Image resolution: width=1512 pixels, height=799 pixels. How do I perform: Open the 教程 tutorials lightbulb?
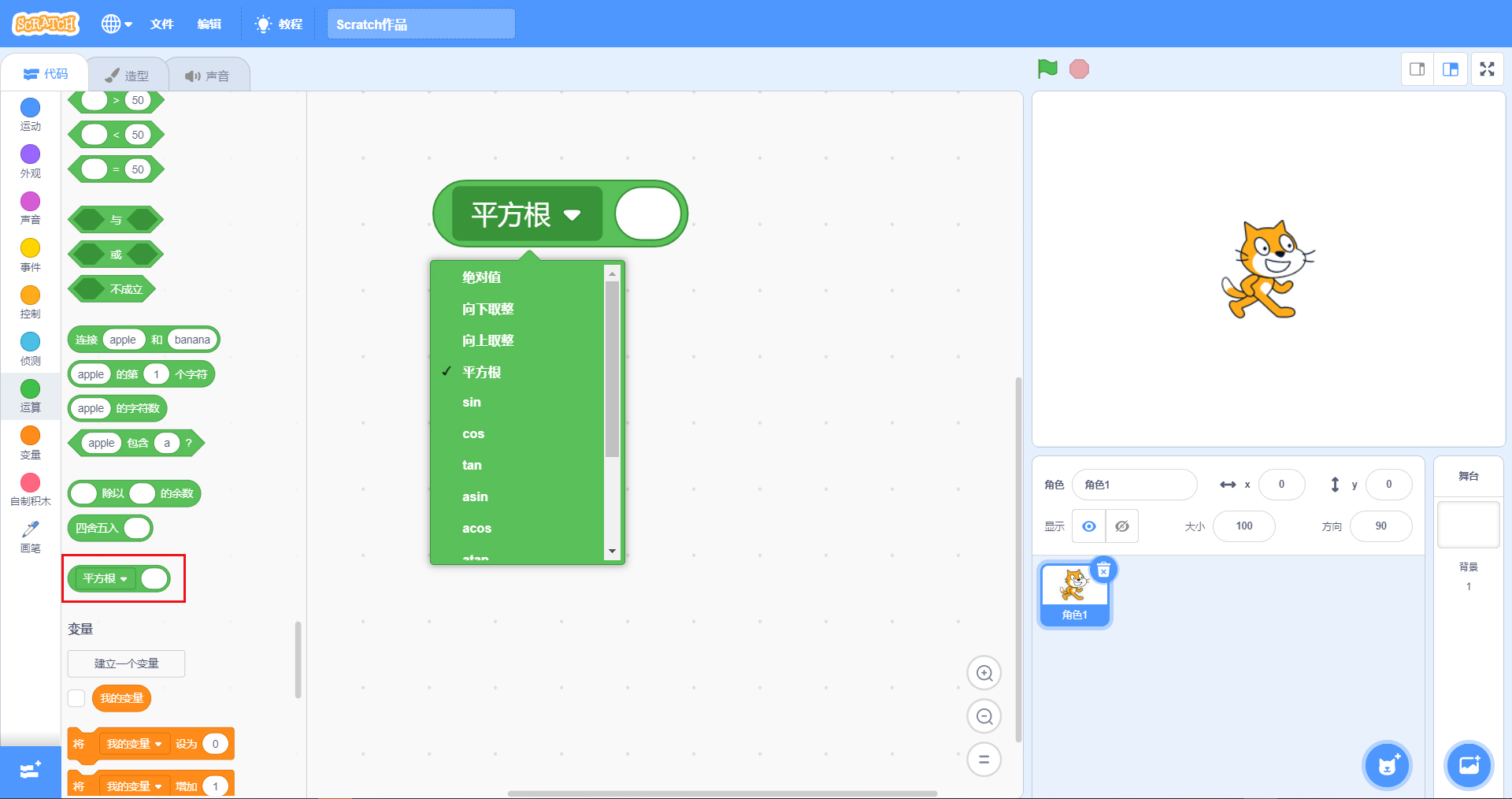click(x=279, y=24)
